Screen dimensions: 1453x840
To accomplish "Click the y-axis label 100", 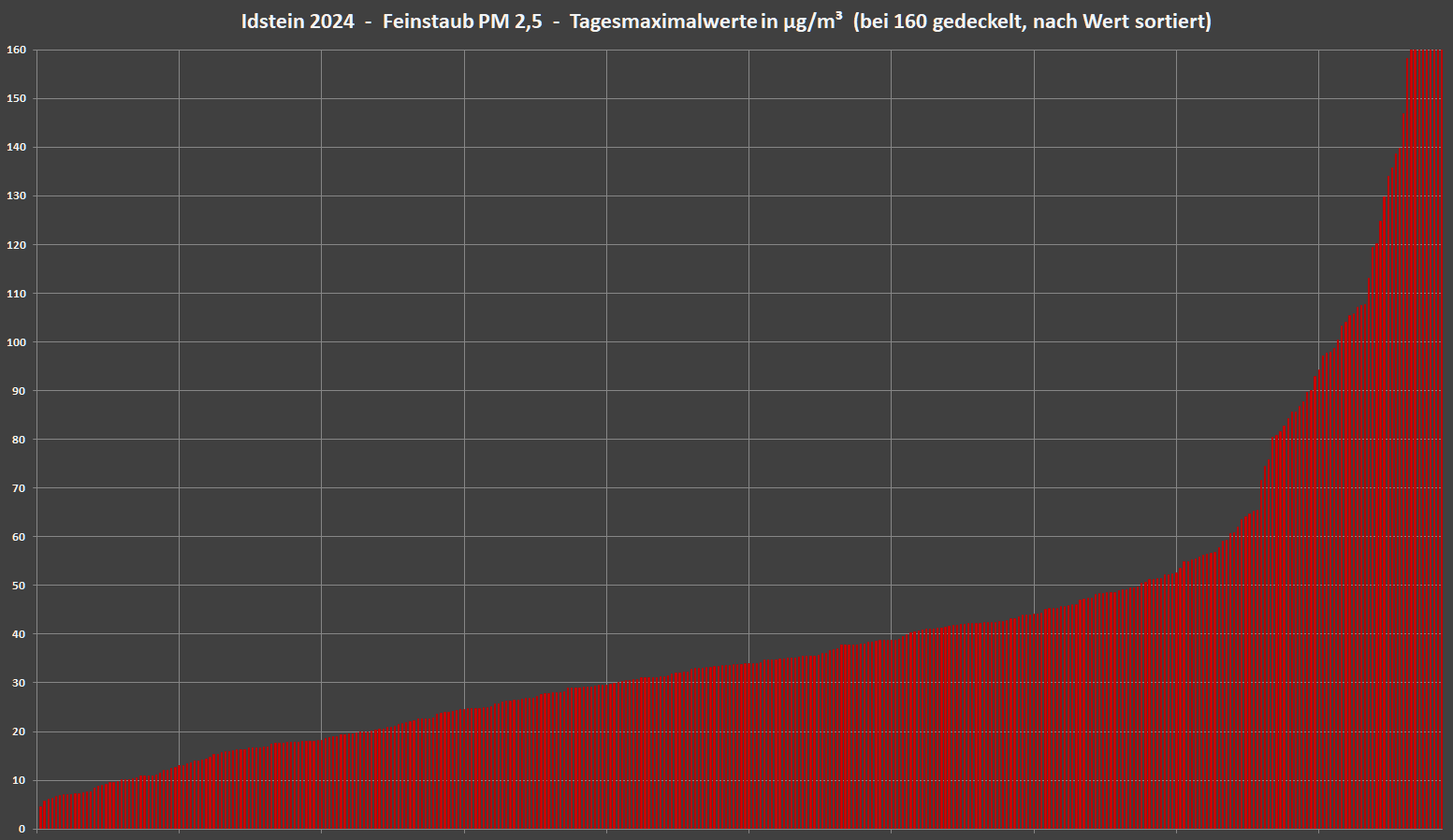I will click(16, 341).
